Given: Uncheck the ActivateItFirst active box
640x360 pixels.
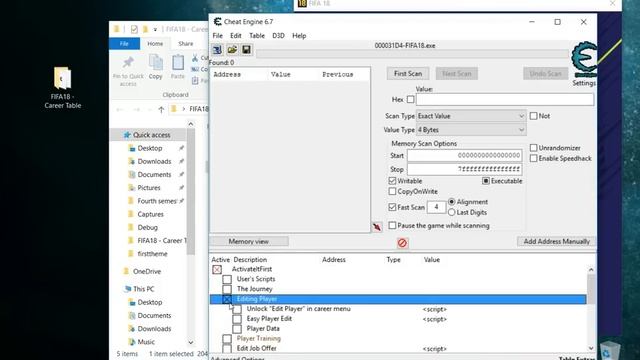Looking at the screenshot, I should (217, 269).
